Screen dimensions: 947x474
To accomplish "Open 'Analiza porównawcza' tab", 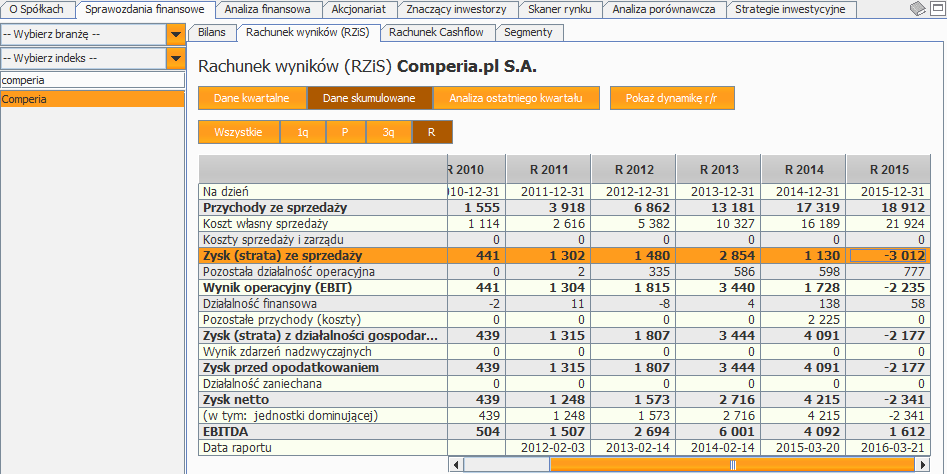I will click(663, 9).
